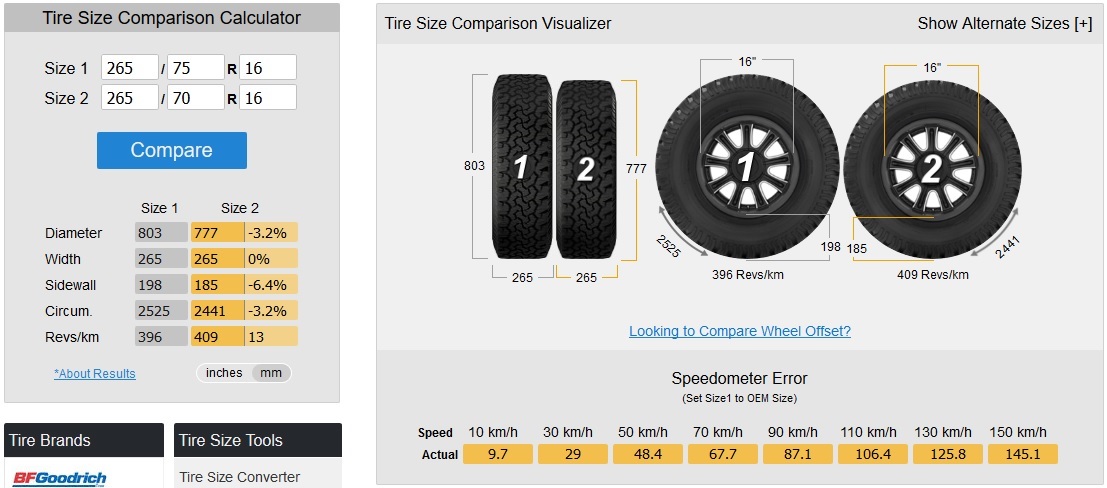
Task: Focus Size 2 aspect ratio field 70
Action: click(196, 97)
